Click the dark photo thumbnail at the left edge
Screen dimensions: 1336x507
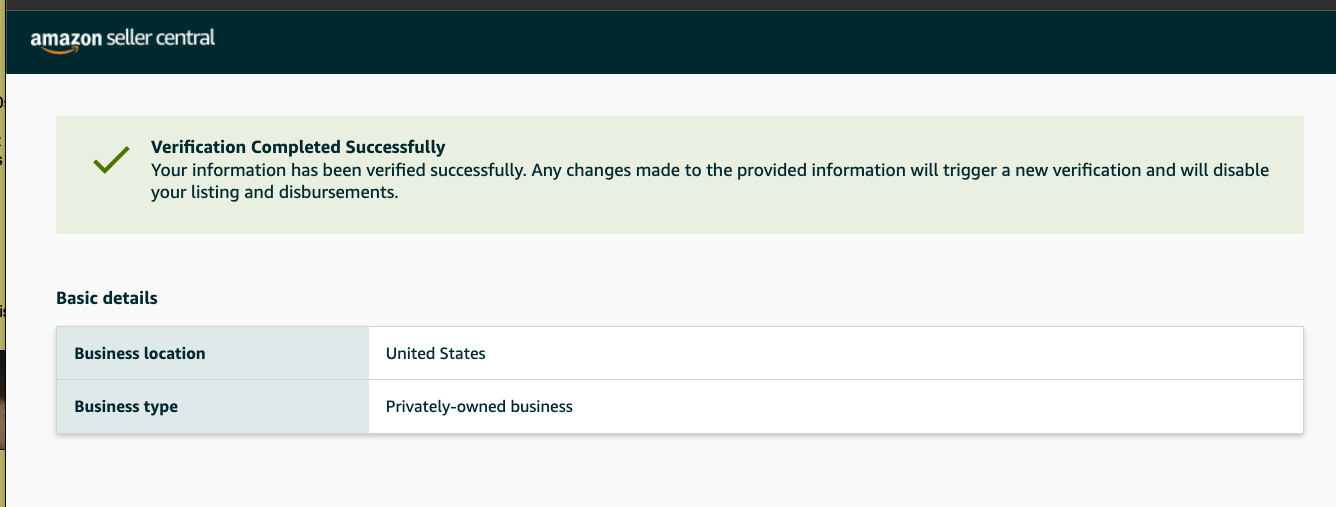(3, 400)
